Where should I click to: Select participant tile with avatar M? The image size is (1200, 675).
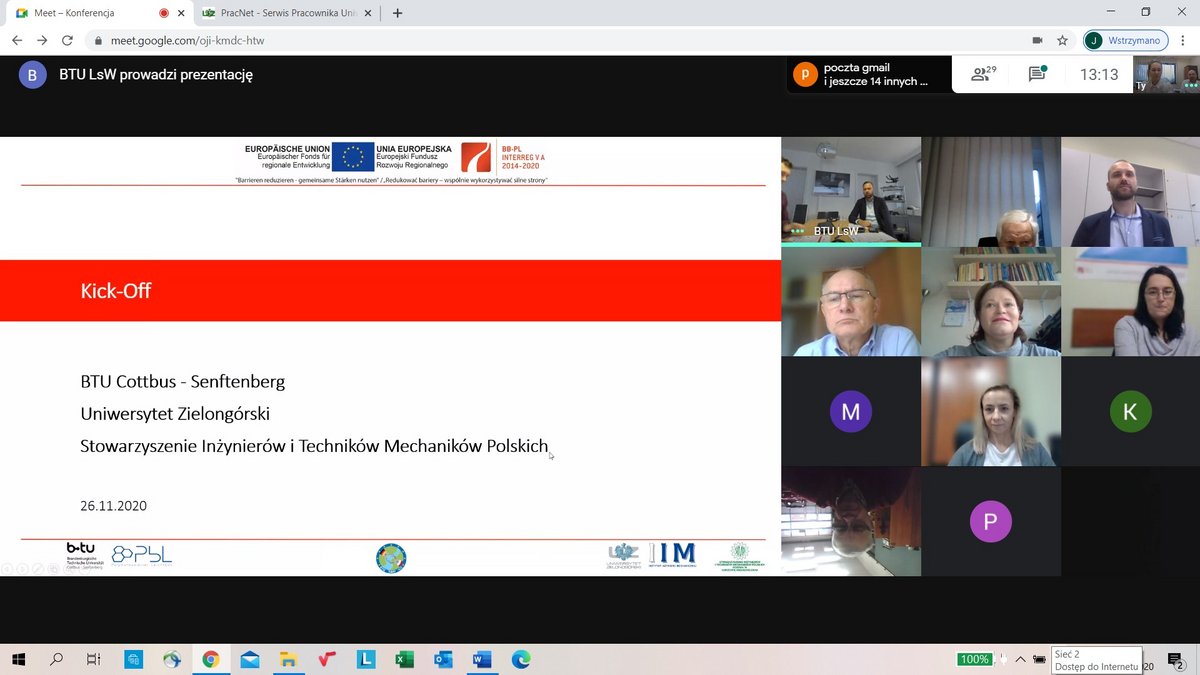(x=851, y=411)
